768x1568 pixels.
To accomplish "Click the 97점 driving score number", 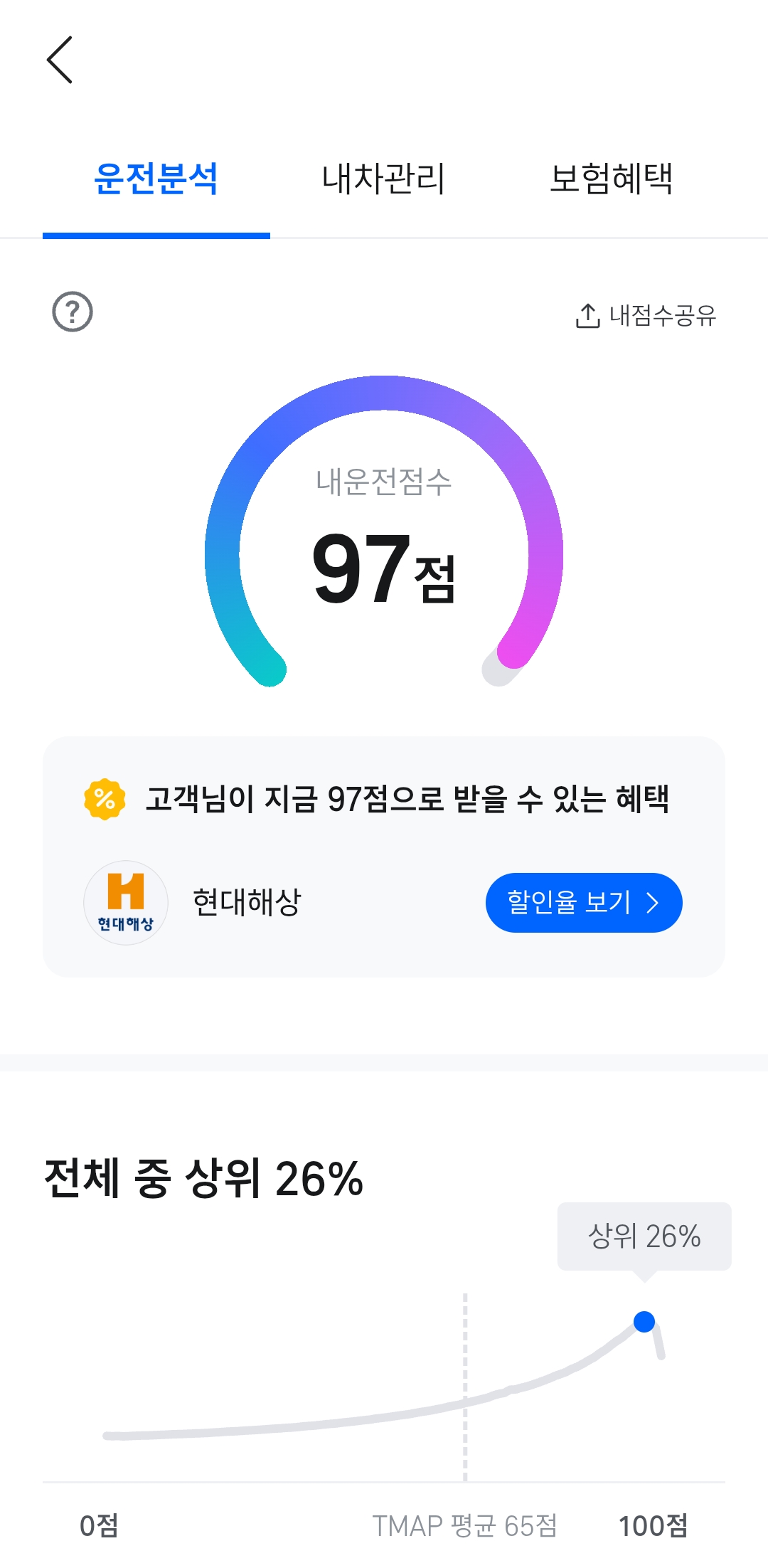I will coord(383,569).
